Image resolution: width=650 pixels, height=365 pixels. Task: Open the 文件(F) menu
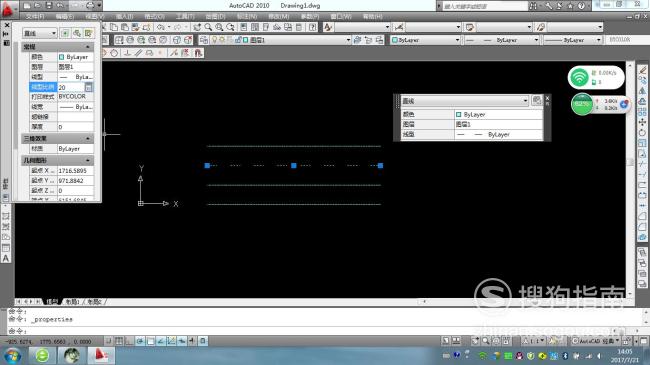35,17
